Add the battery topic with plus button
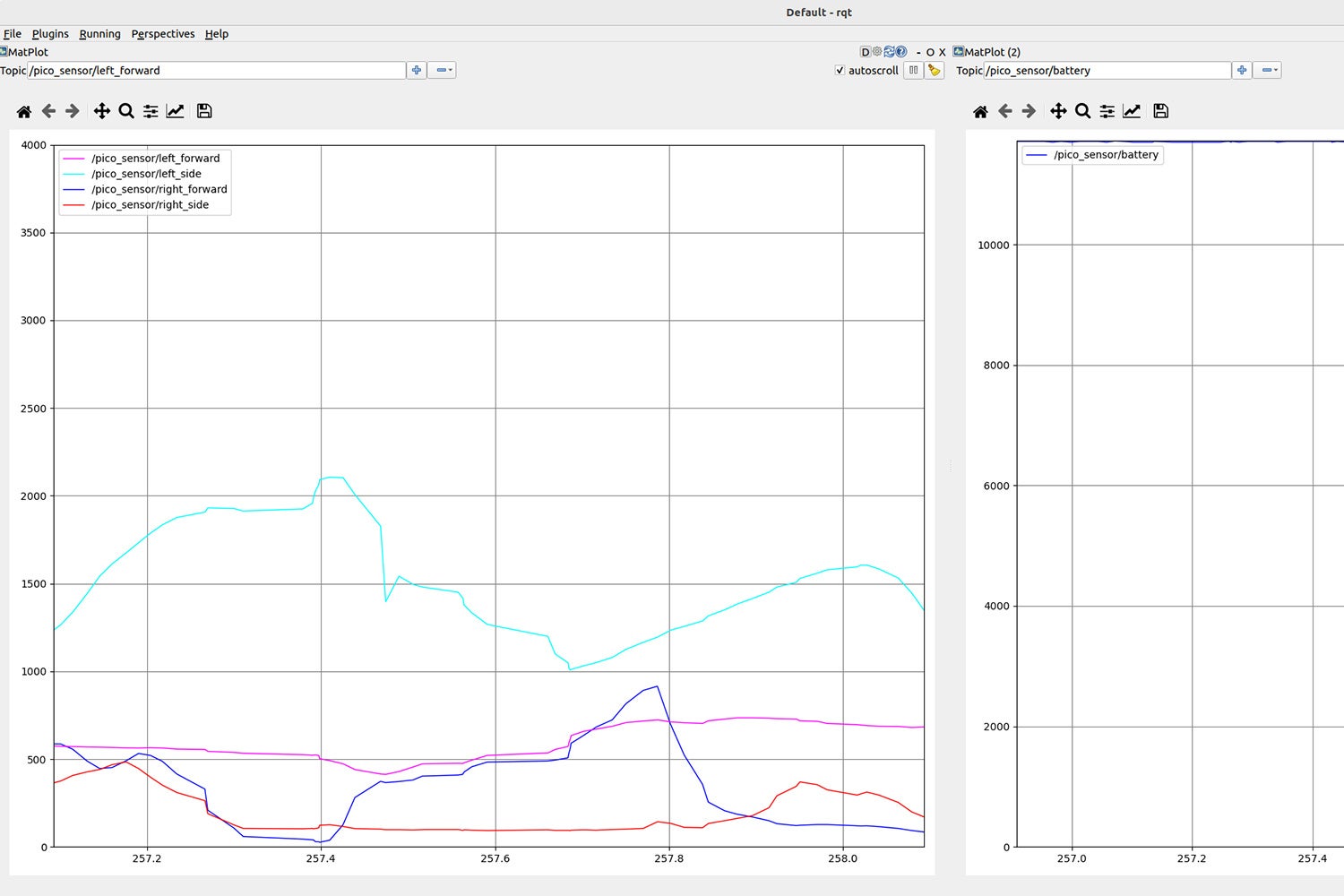The image size is (1344, 896). tap(1242, 70)
